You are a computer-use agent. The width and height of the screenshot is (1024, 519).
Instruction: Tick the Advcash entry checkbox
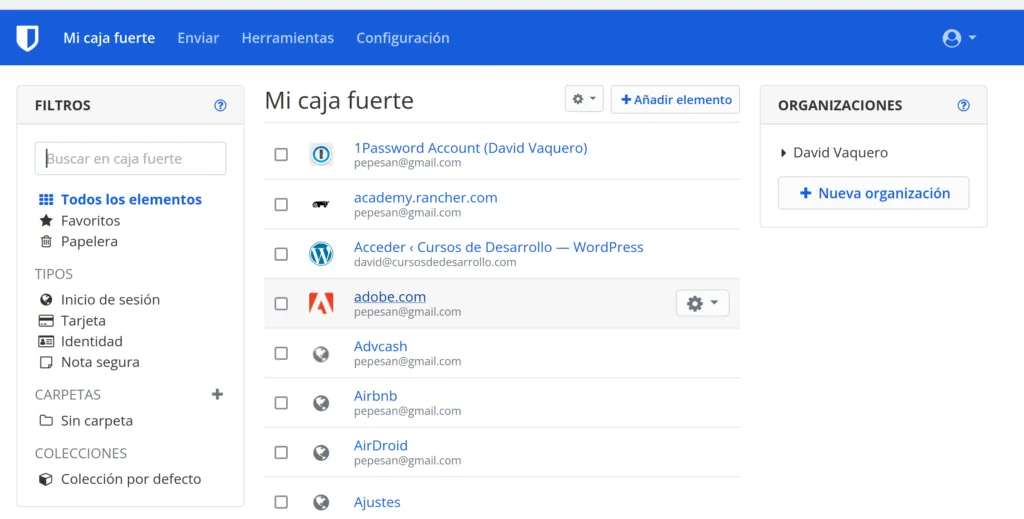(281, 353)
